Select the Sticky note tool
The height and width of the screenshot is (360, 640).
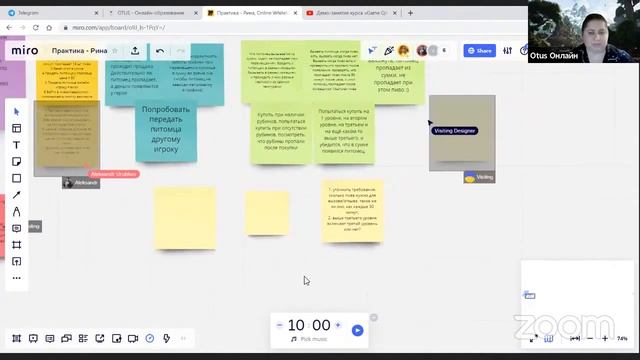pyautogui.click(x=16, y=162)
